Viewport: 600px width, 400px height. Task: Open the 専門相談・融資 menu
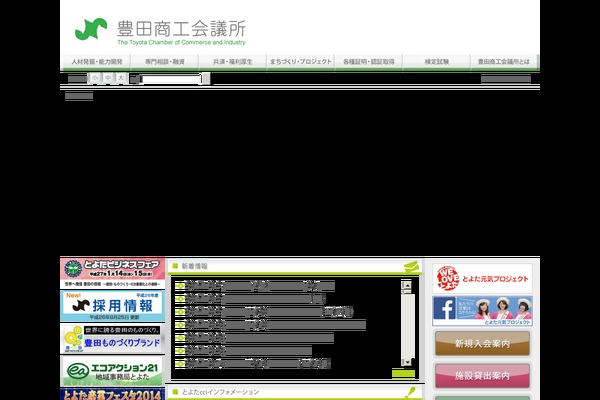pos(165,62)
